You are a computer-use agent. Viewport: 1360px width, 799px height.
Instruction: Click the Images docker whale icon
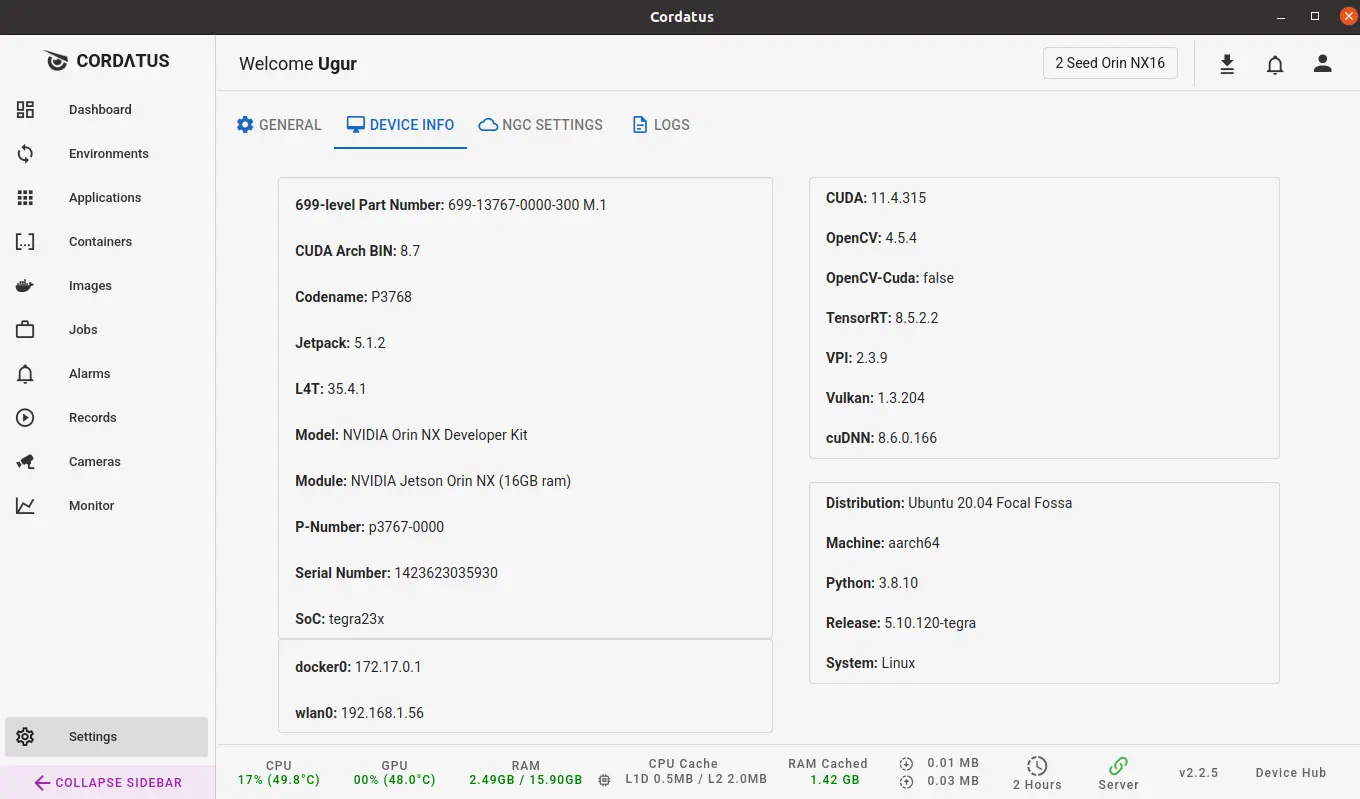26,286
